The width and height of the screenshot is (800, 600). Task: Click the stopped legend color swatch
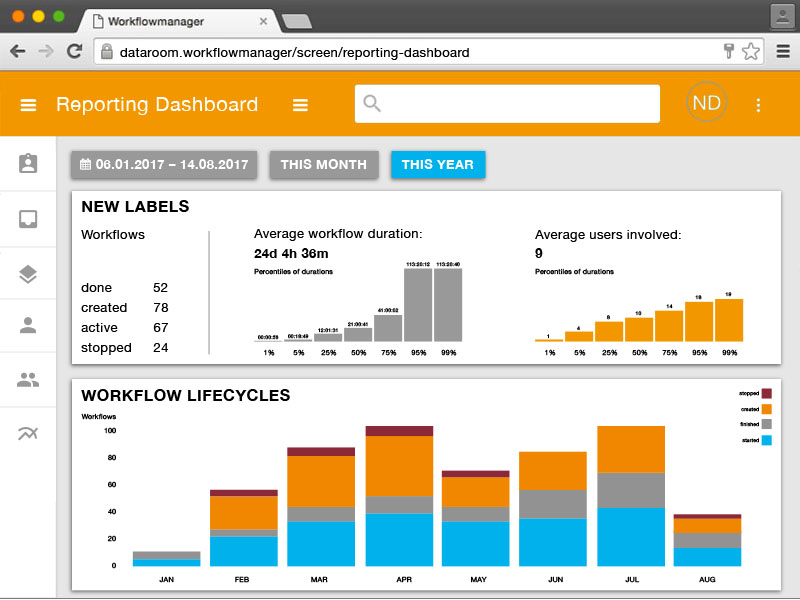coord(766,393)
